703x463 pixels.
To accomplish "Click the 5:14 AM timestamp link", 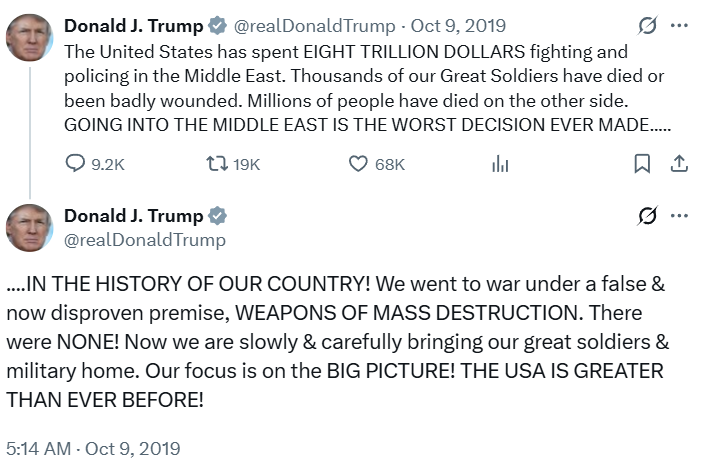I will tap(38, 448).
